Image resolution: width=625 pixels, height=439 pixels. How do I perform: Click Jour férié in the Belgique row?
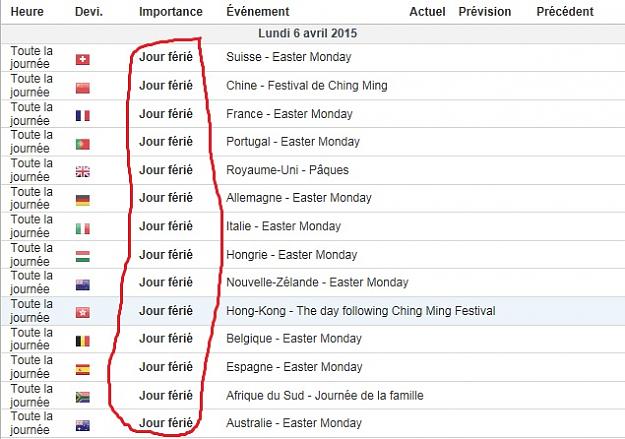point(166,339)
